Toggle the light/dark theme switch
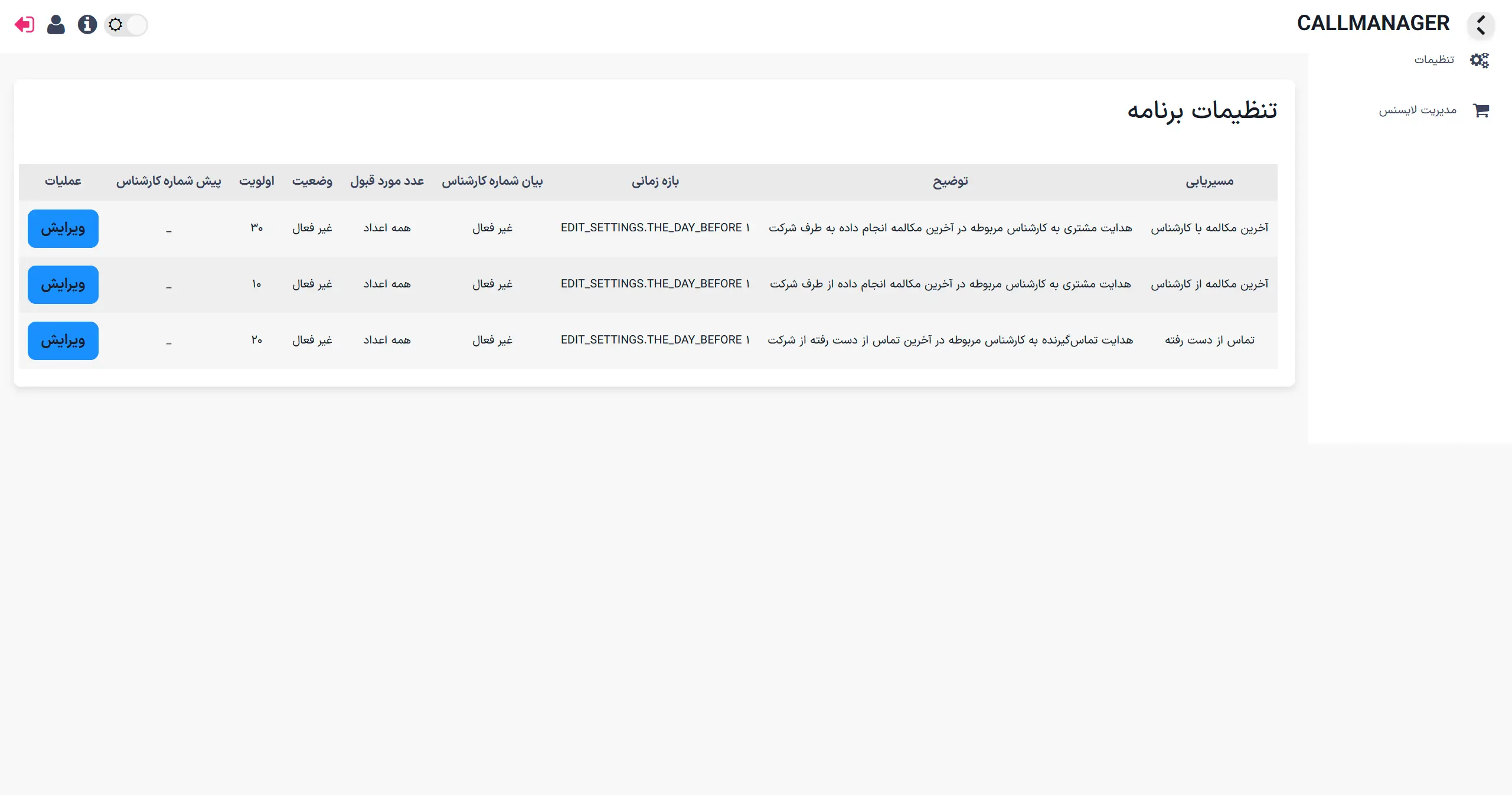1512x795 pixels. click(x=126, y=25)
